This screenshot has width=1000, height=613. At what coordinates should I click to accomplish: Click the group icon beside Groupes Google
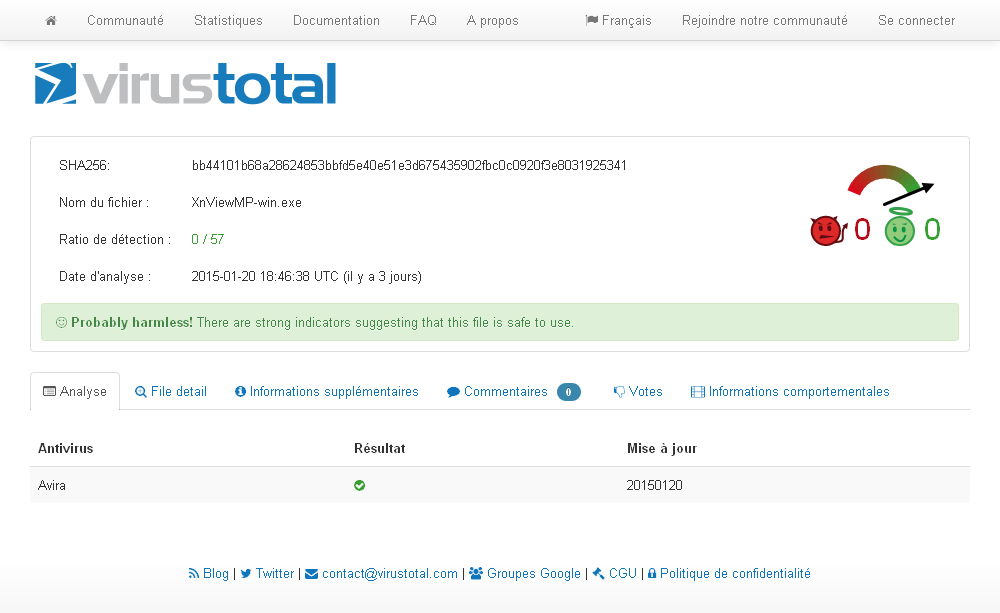(x=476, y=573)
